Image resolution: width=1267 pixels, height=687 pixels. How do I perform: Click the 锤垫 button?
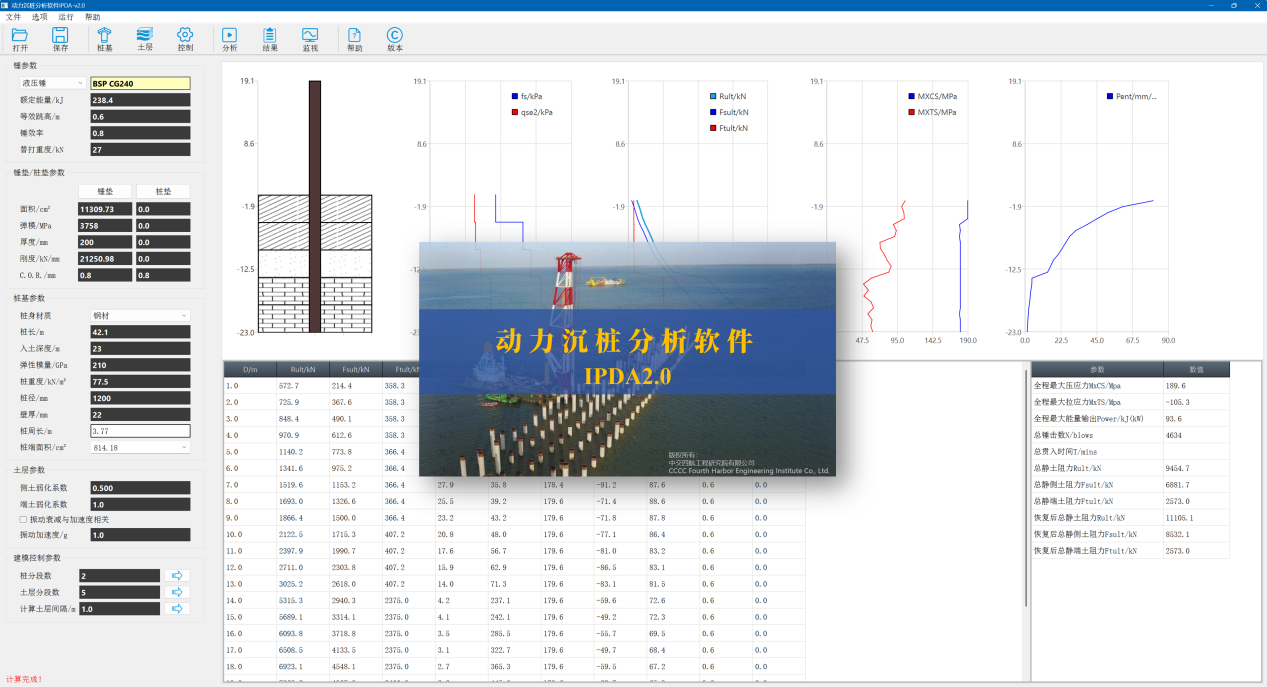point(105,191)
